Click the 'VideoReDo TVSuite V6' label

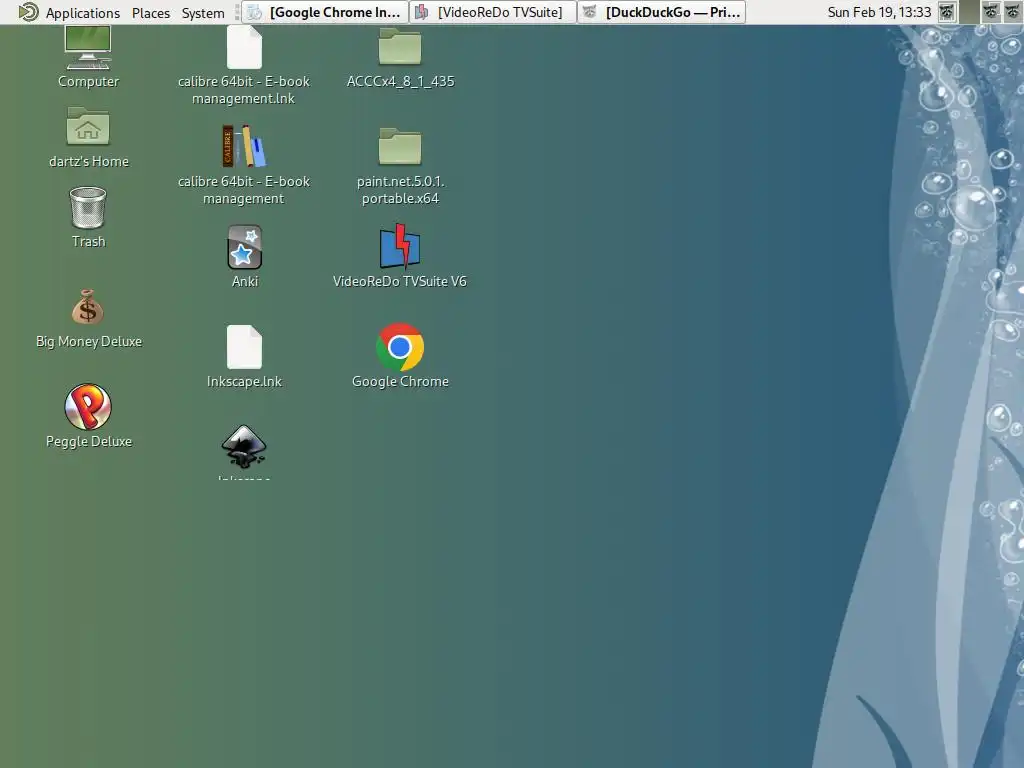(400, 281)
